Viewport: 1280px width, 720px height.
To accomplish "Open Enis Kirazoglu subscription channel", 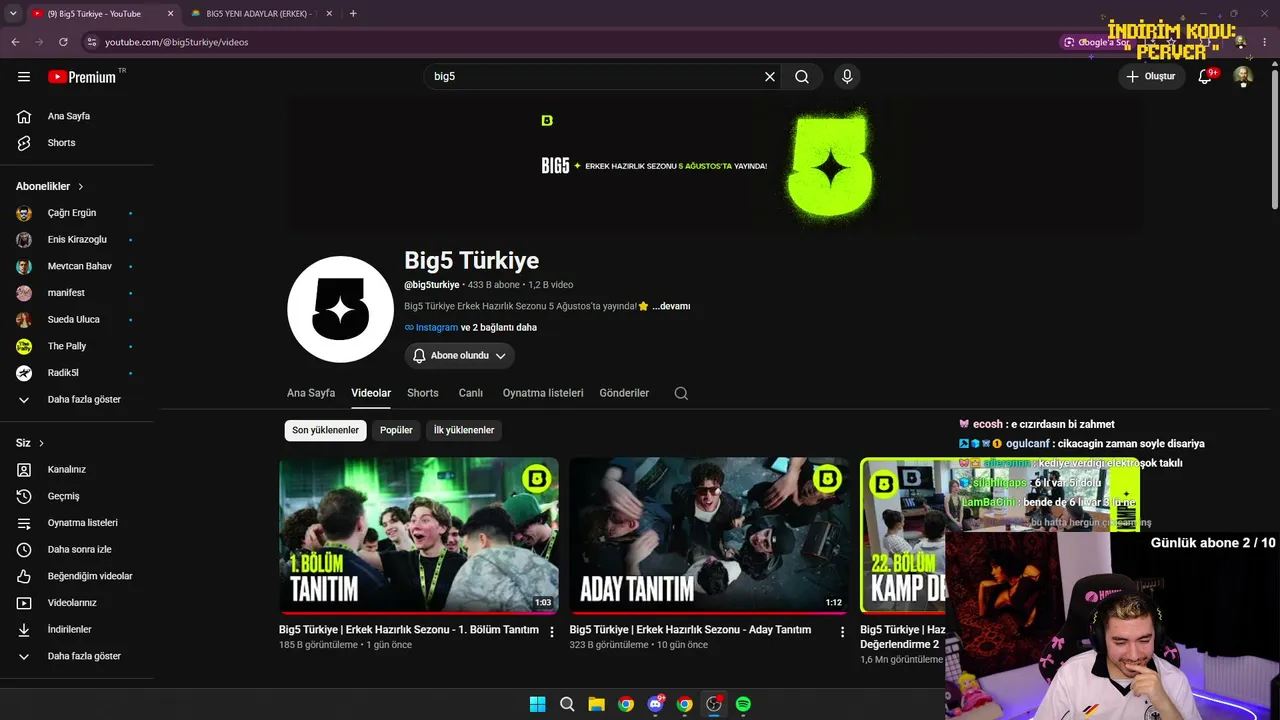I will [x=76, y=240].
